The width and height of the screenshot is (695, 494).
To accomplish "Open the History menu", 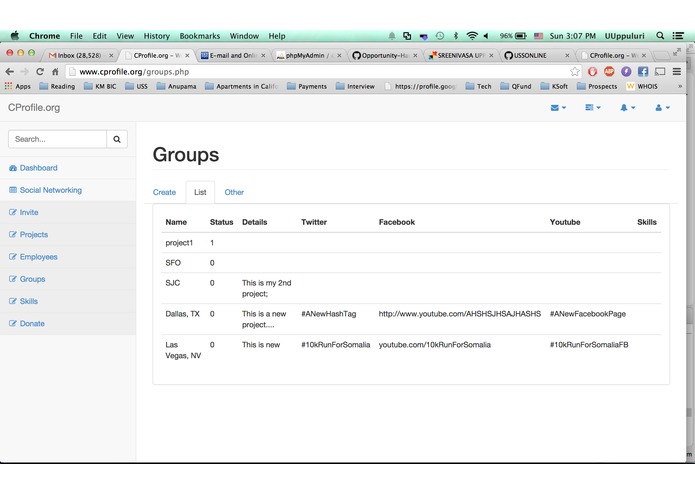I will pos(156,36).
